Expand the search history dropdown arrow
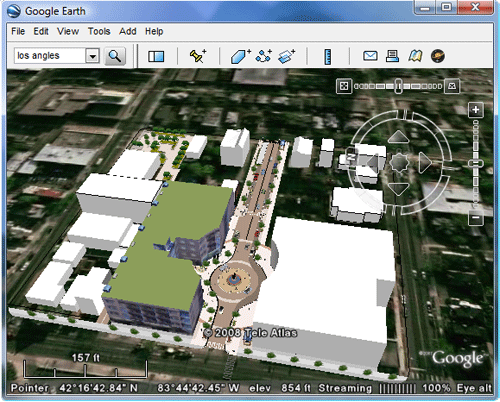This screenshot has width=500, height=402. coord(92,56)
